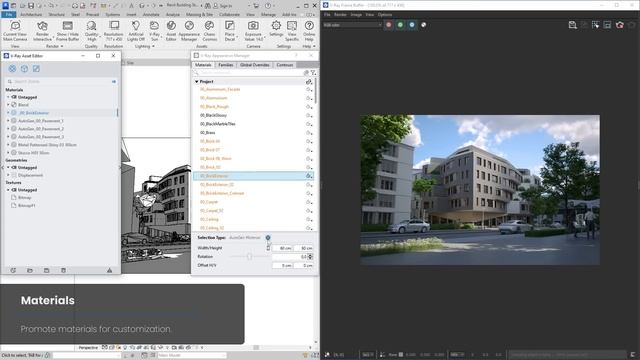Start Render Interactive
The width and height of the screenshot is (640, 360).
tap(42, 31)
